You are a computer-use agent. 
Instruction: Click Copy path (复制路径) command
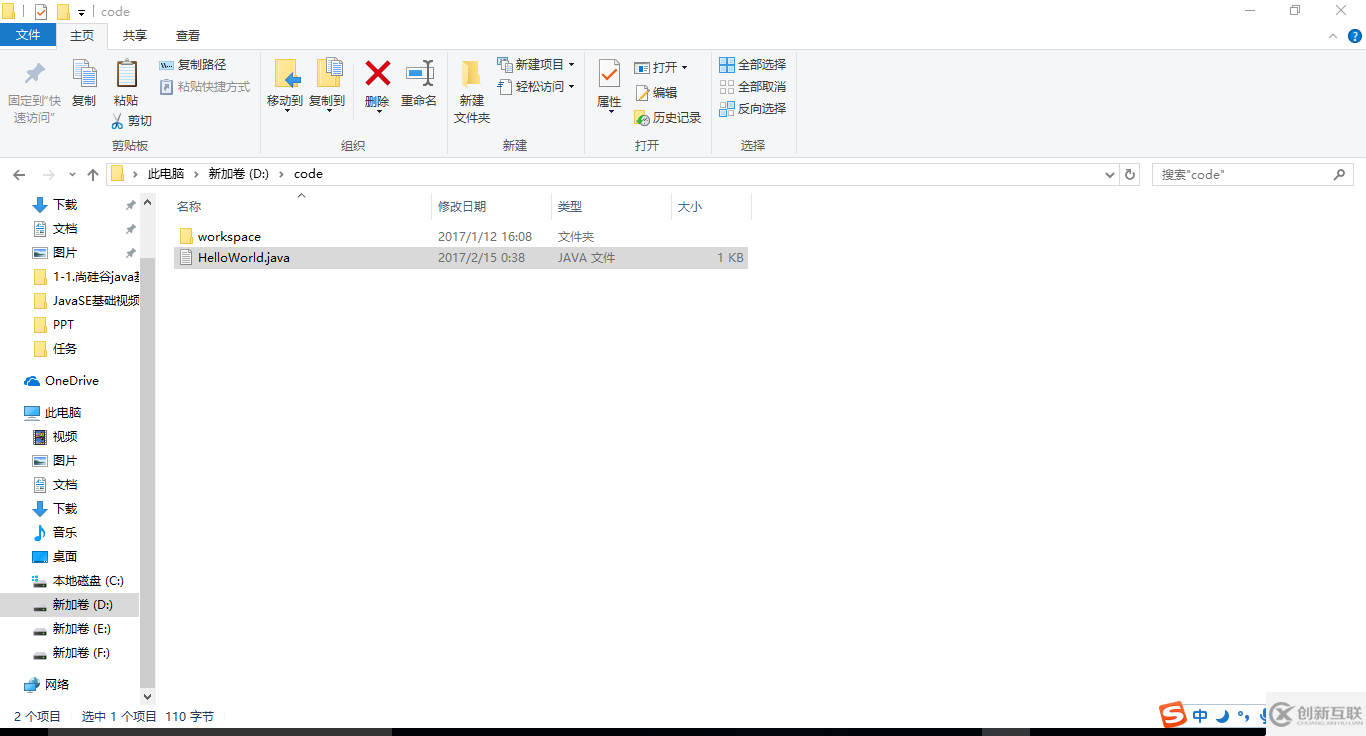[x=193, y=65]
